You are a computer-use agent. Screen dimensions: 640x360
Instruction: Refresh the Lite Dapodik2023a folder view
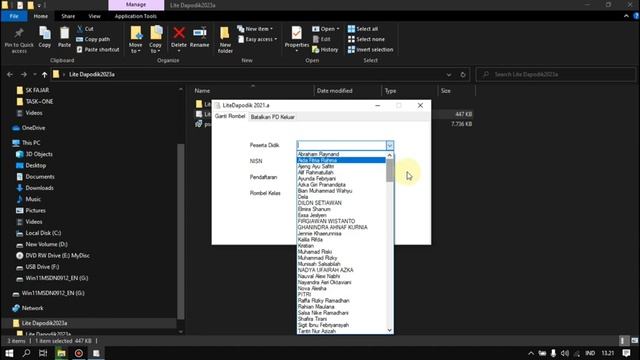(x=462, y=75)
